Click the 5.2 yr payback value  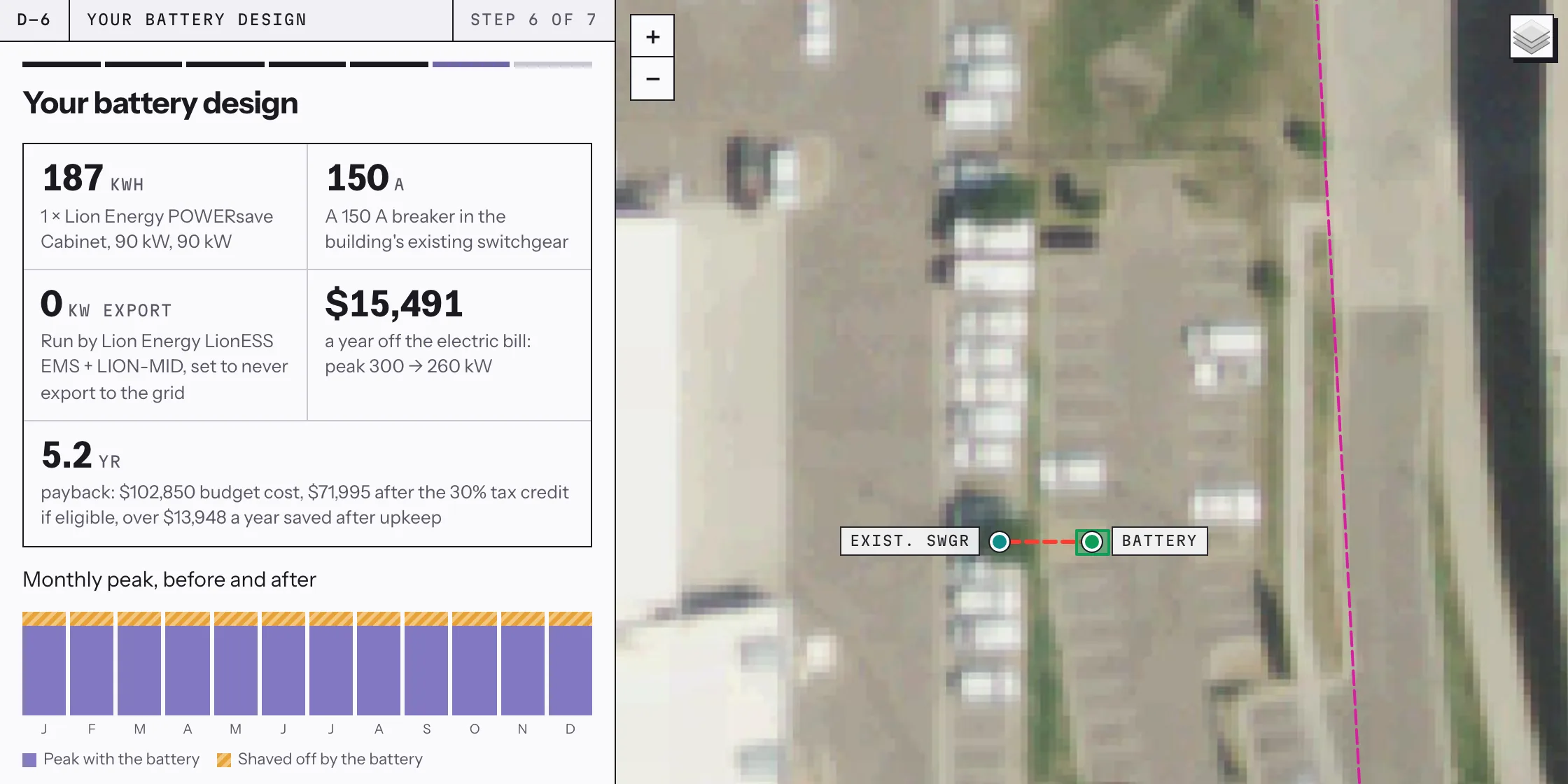(81, 455)
